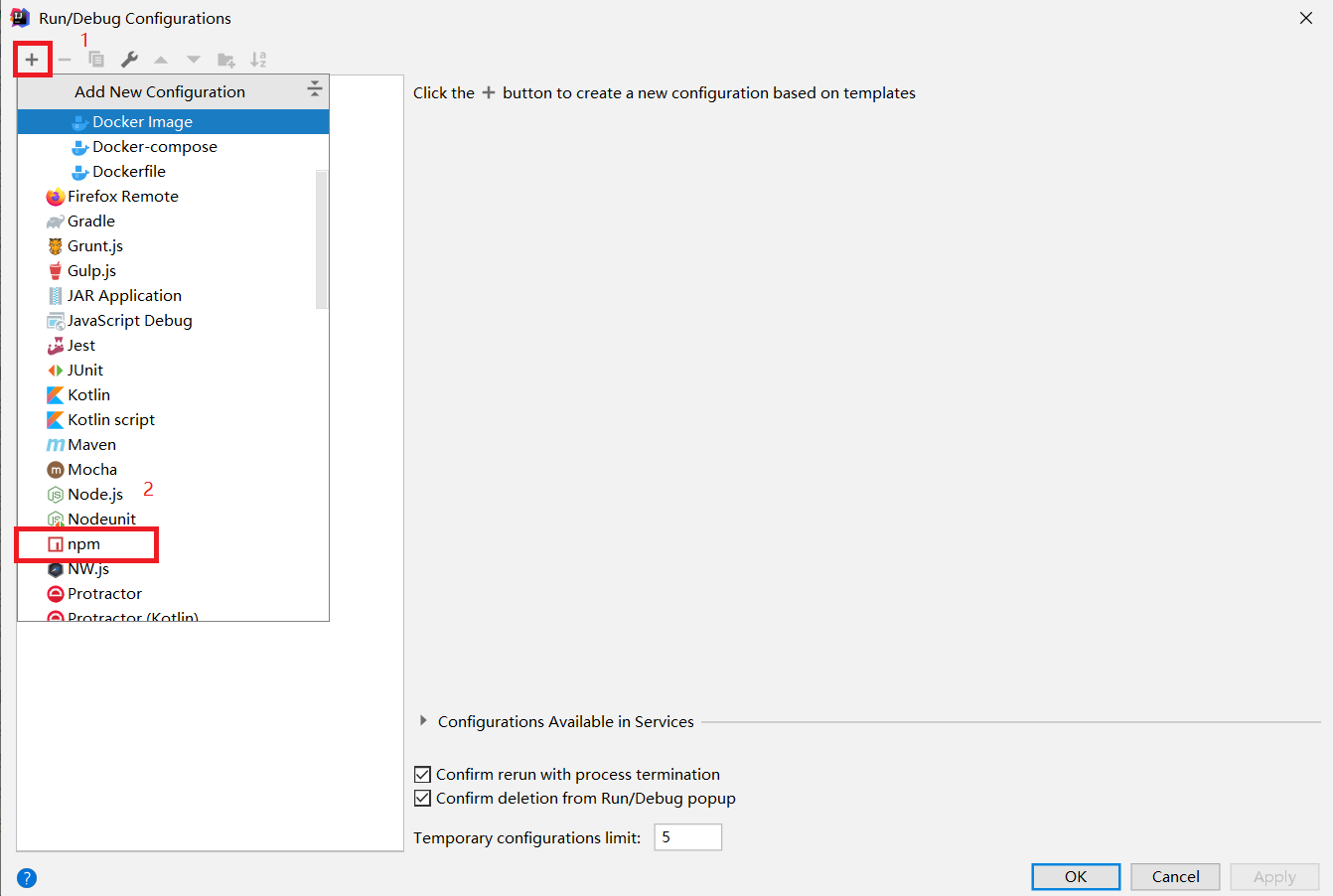Screen dimensions: 1333x896
Task: Expand Configurations Available in Services
Action: click(x=423, y=721)
